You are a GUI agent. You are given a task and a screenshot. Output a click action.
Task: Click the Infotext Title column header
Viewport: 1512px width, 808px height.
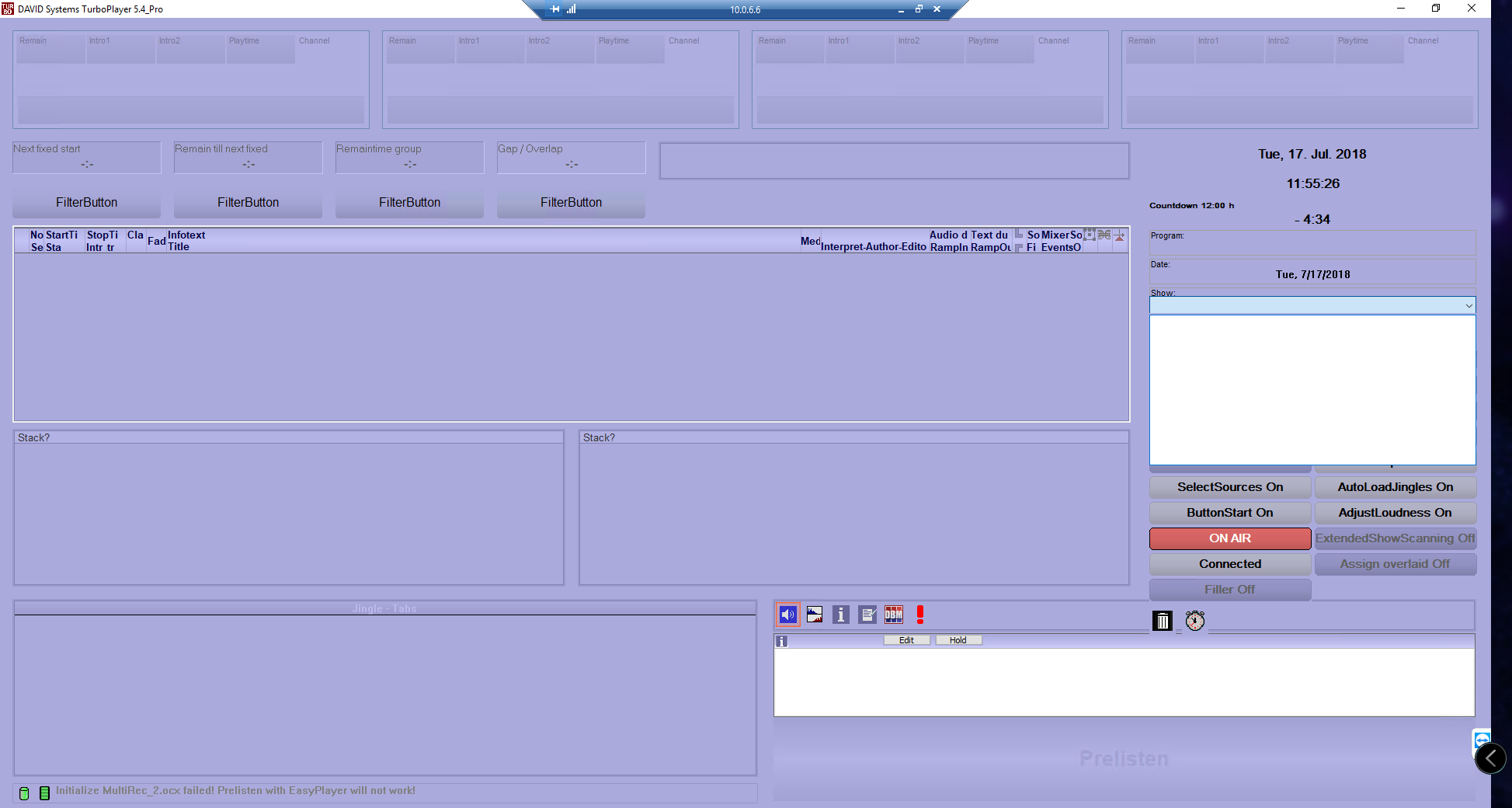(186, 241)
